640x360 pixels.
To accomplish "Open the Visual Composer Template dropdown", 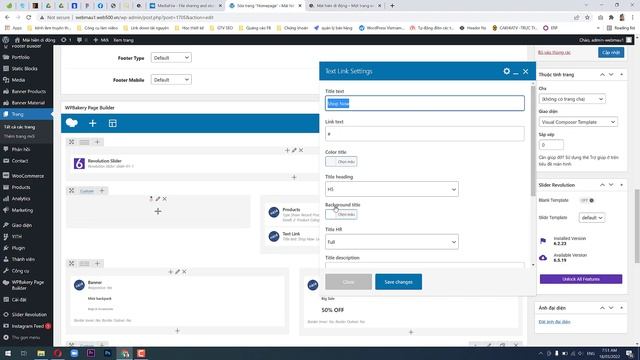I will click(578, 122).
